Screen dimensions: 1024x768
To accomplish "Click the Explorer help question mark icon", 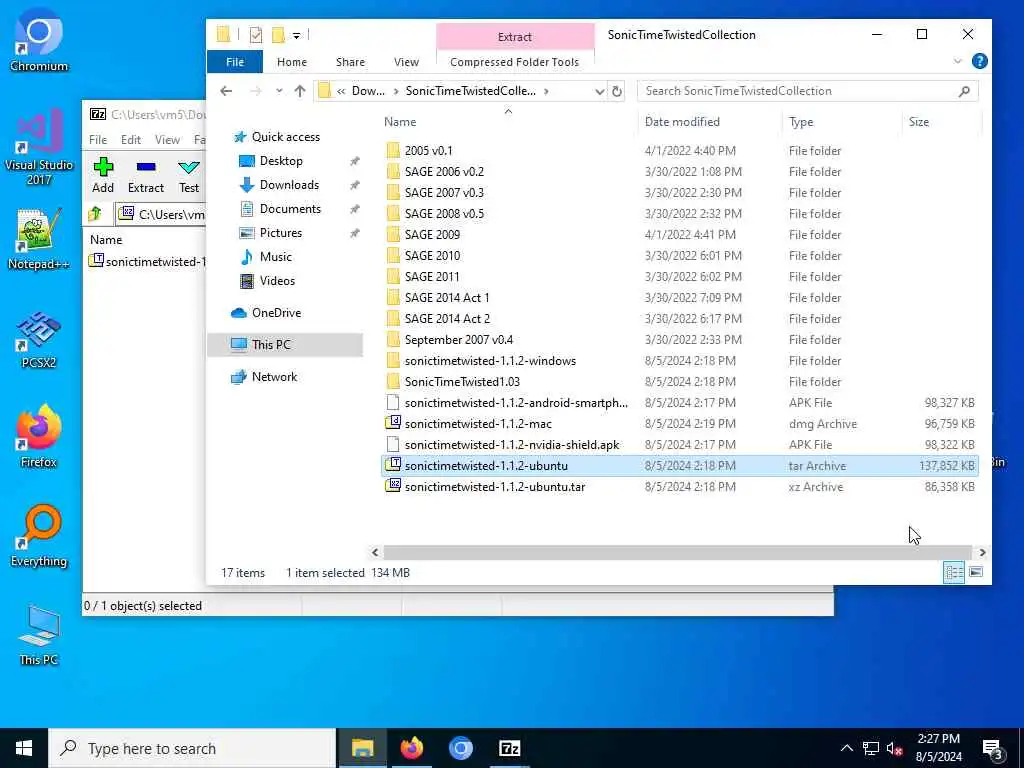I will tap(979, 61).
